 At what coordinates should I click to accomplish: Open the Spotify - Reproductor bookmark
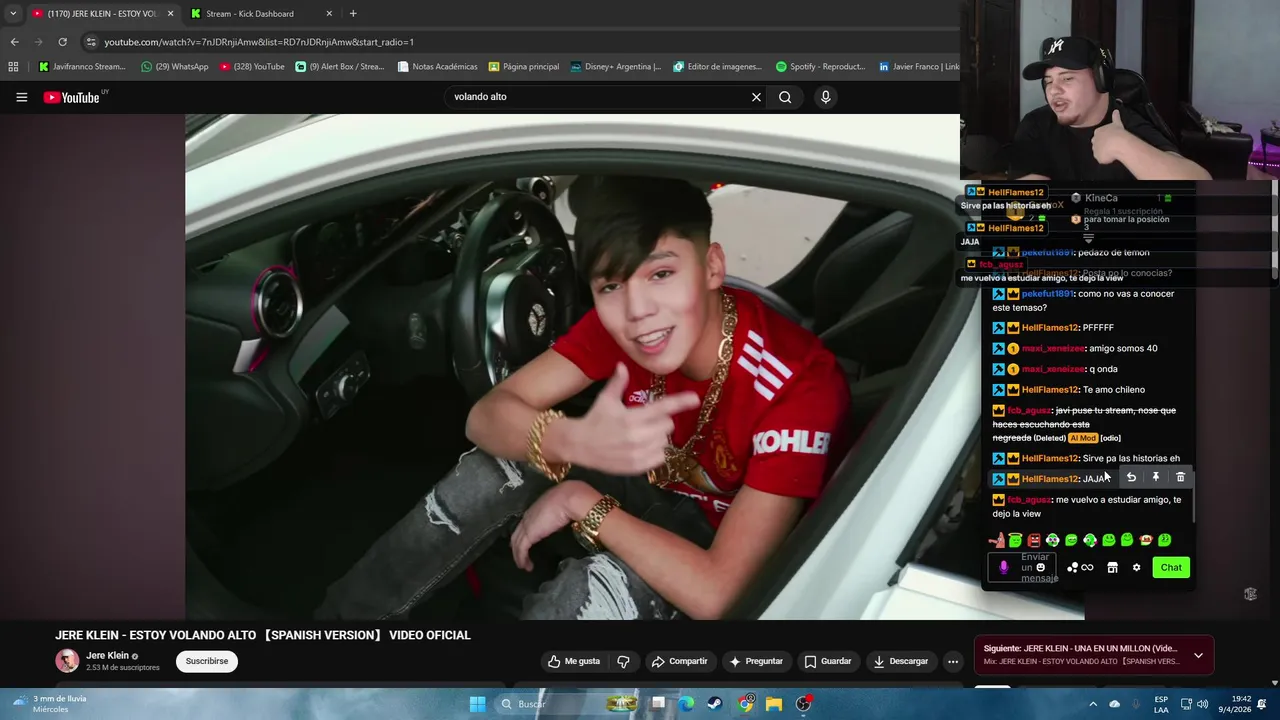click(821, 67)
